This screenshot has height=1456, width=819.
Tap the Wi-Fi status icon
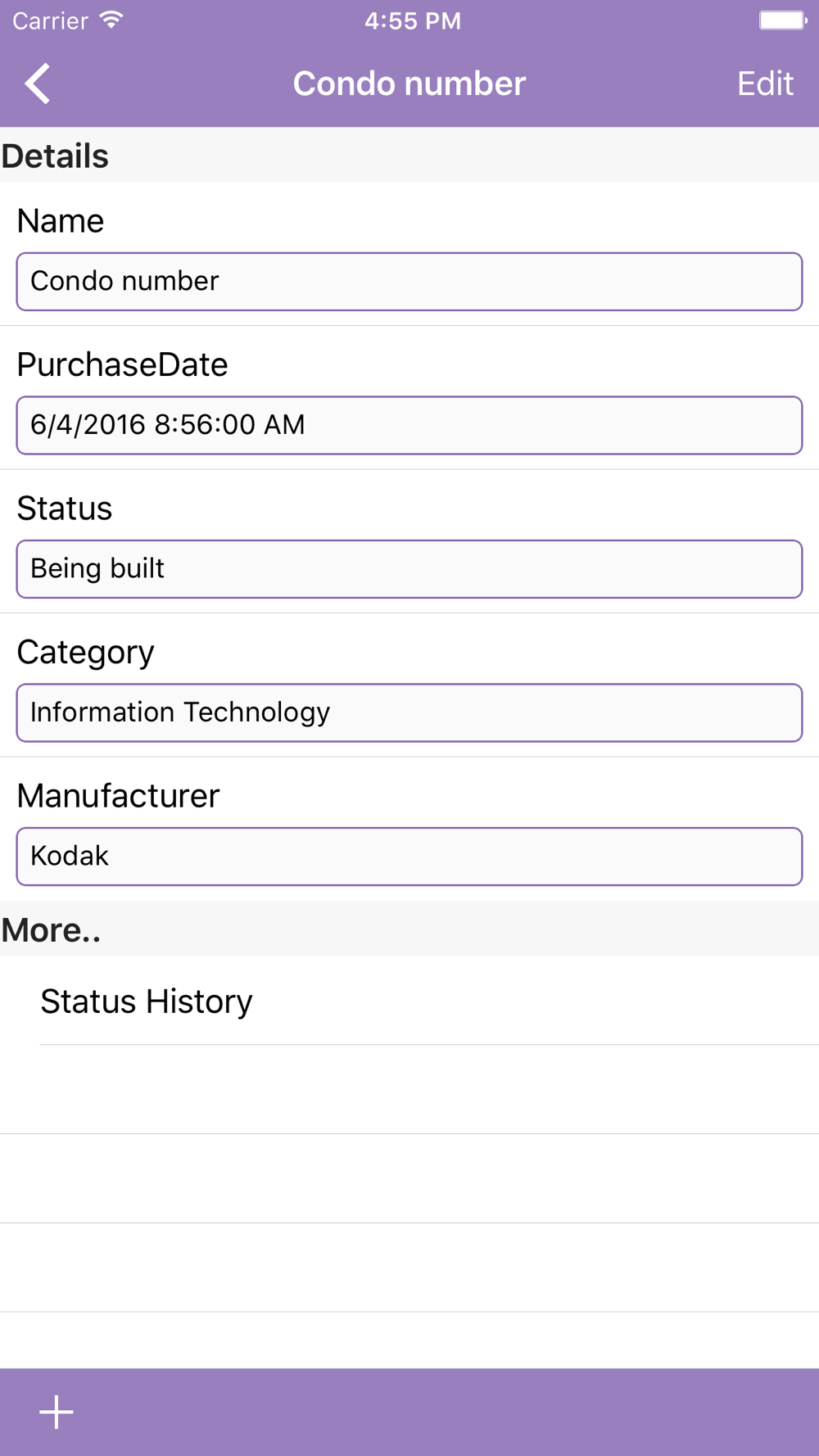click(111, 20)
